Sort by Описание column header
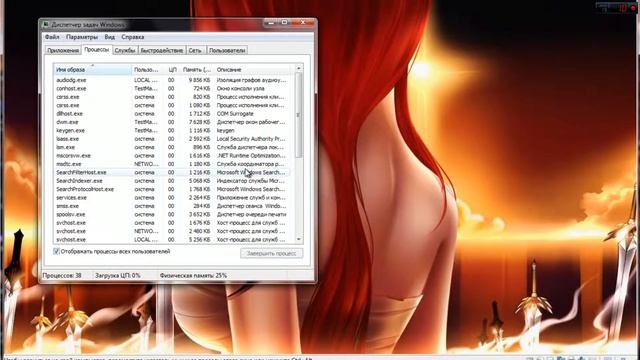640x360 pixels. (x=252, y=70)
